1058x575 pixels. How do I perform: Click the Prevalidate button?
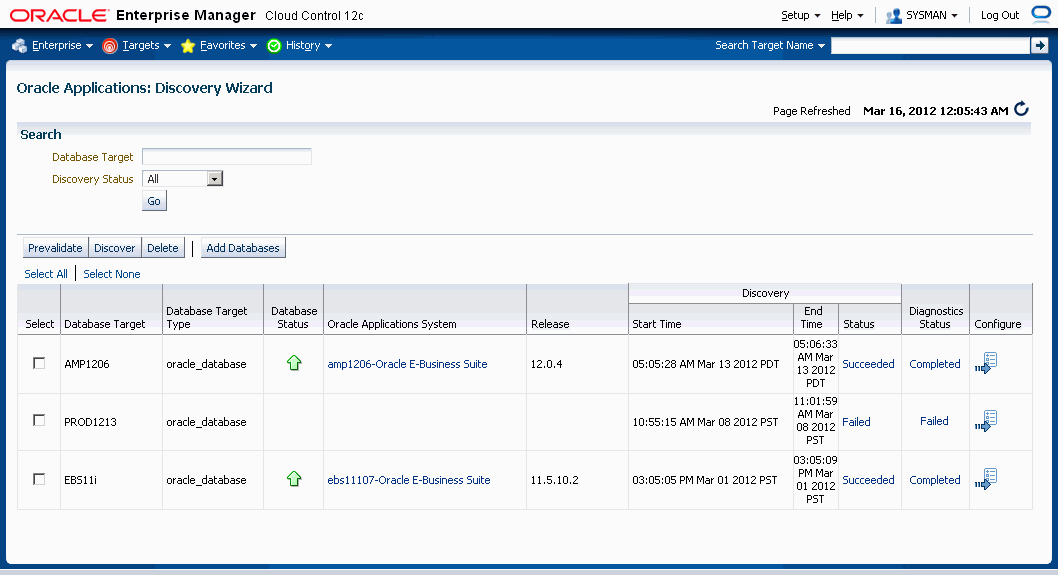[x=55, y=248]
